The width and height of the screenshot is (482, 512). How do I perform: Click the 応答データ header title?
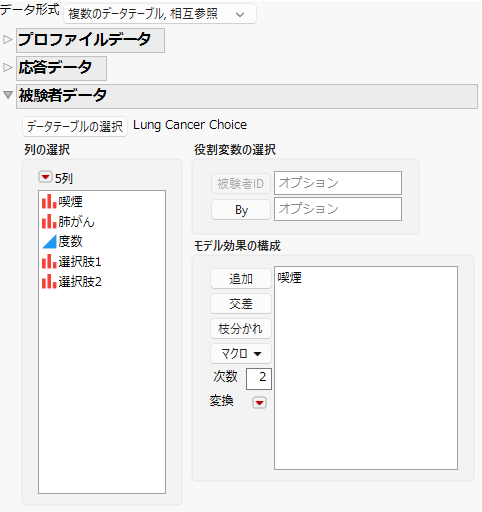[x=55, y=67]
